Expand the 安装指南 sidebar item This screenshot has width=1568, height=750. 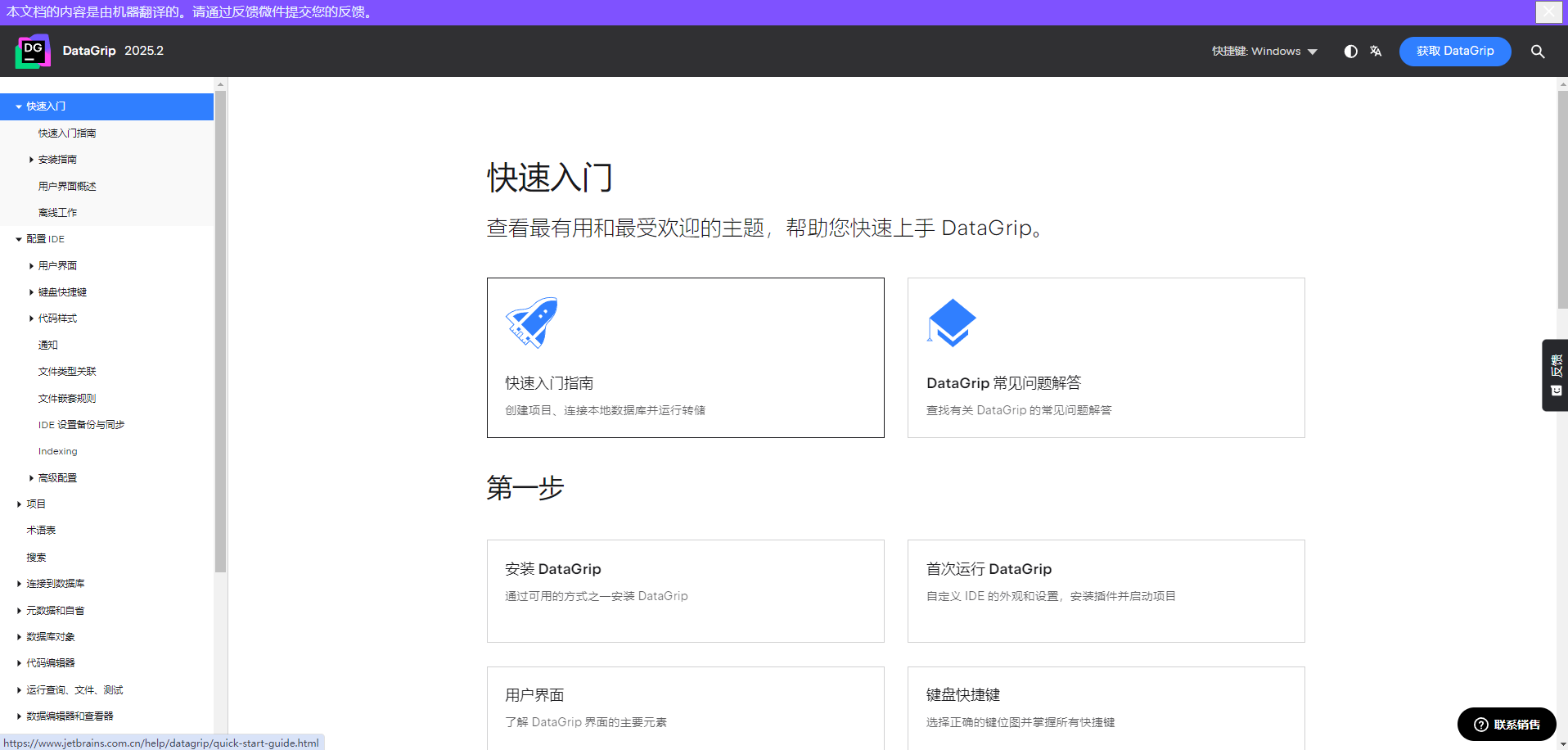31,160
